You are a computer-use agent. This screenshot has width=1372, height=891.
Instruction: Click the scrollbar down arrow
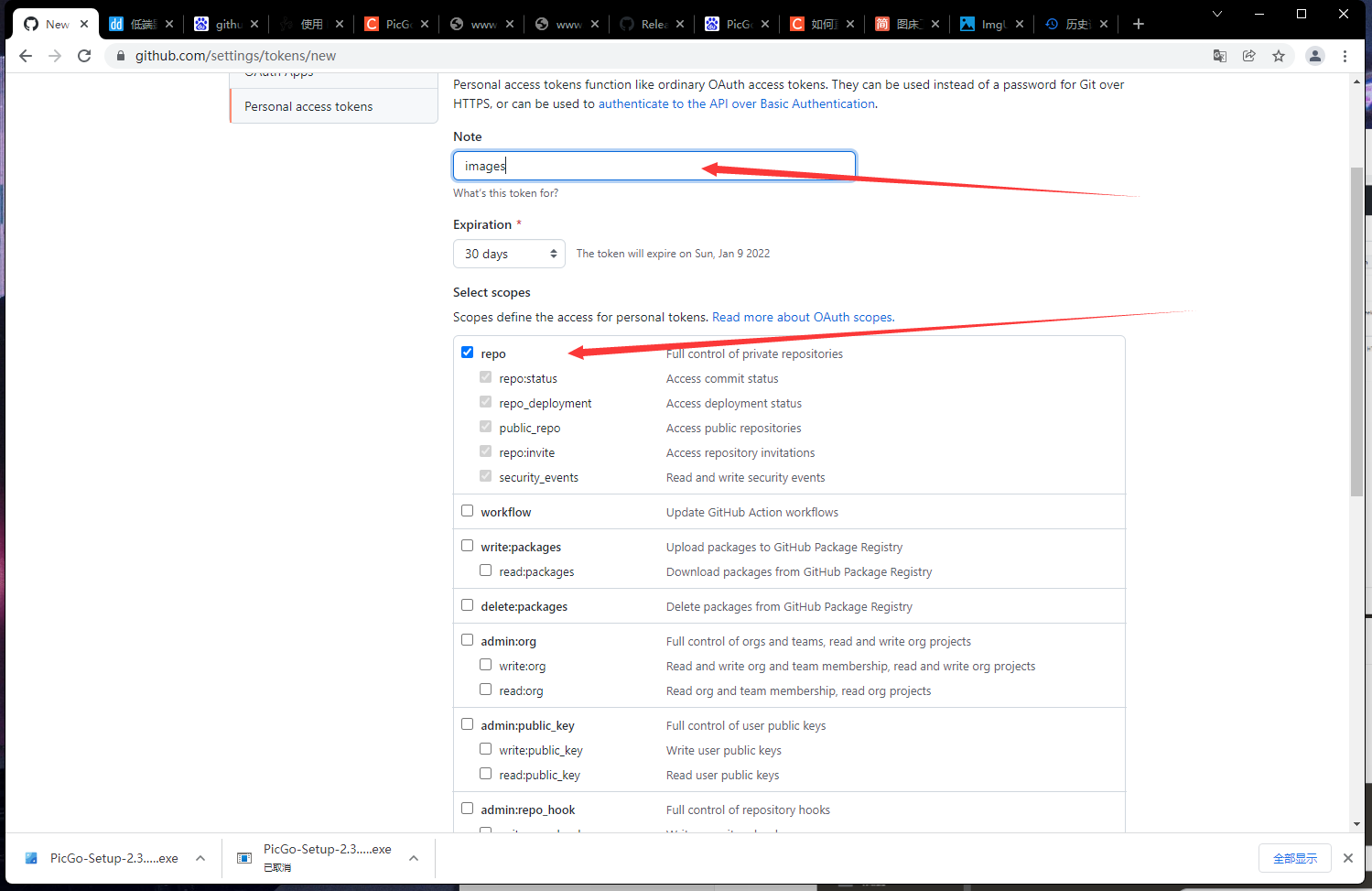point(1357,824)
